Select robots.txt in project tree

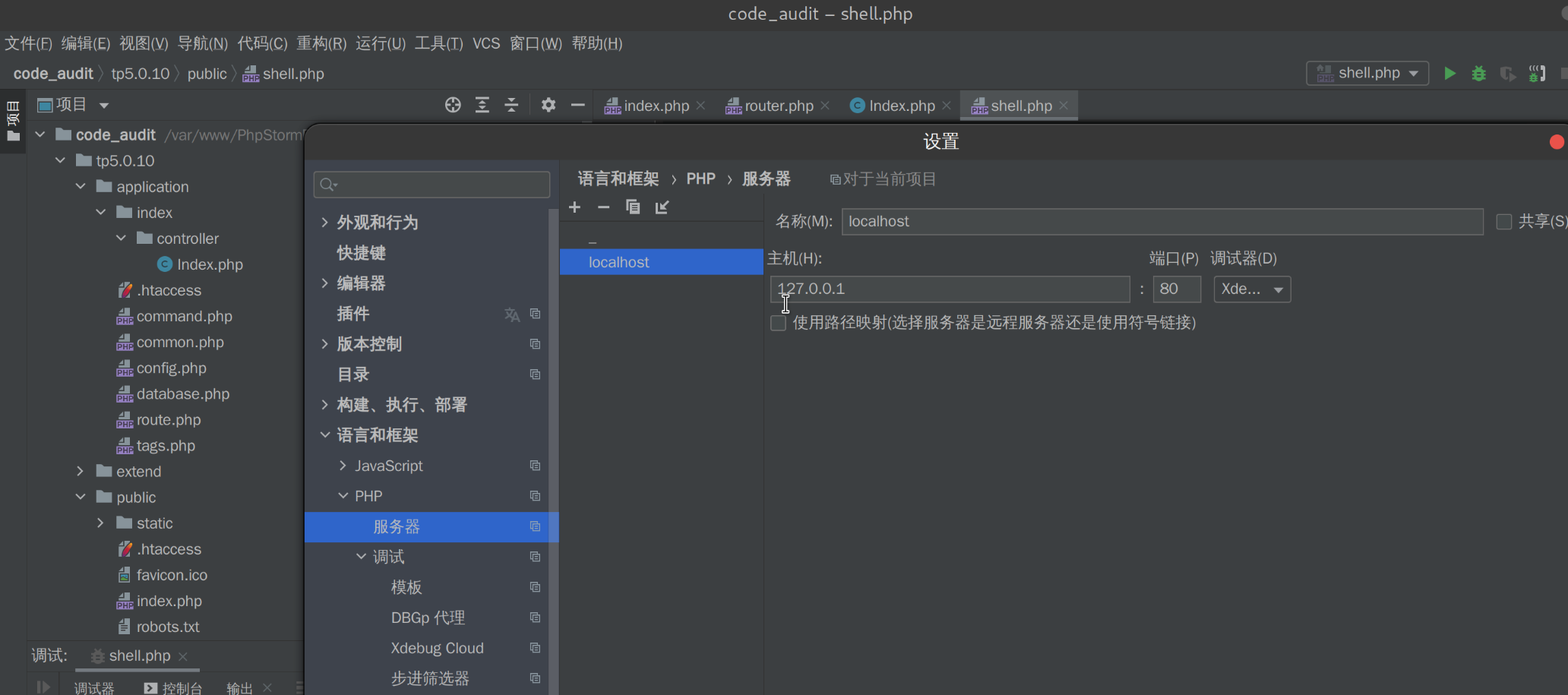(x=168, y=627)
